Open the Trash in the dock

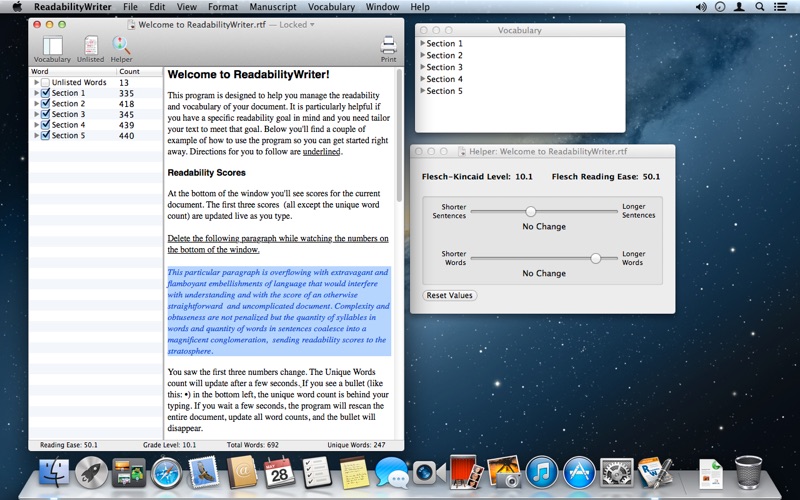(x=748, y=472)
